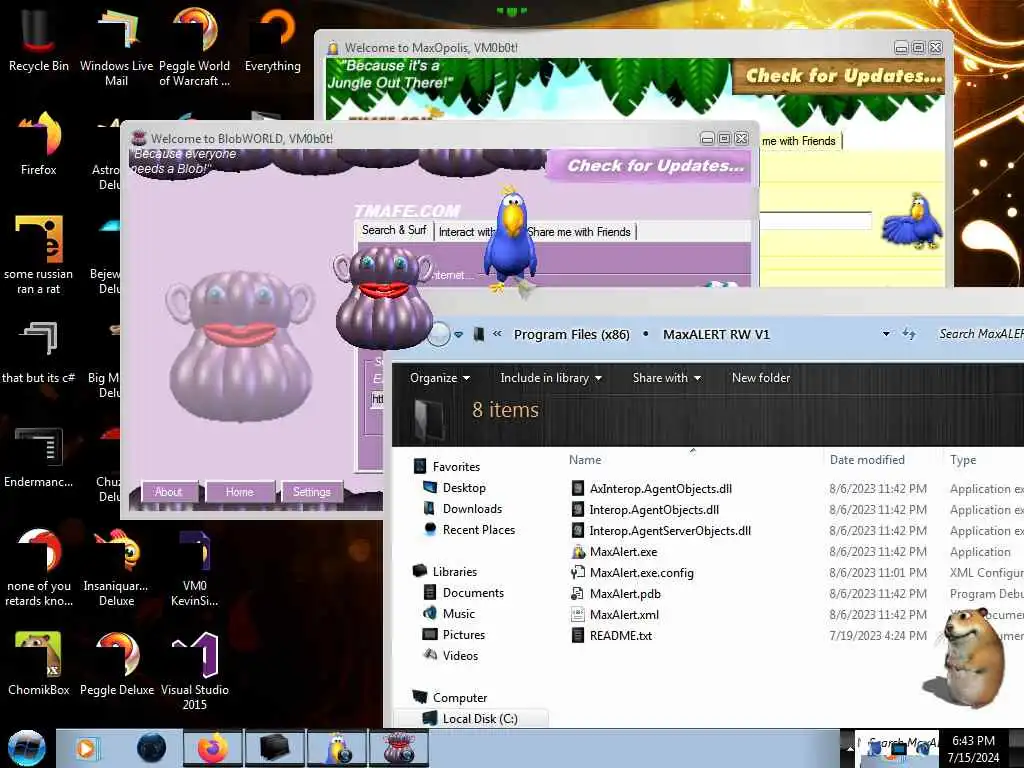Open VM0 KevinSi... desktop icon
Image resolution: width=1024 pixels, height=768 pixels.
tap(194, 567)
